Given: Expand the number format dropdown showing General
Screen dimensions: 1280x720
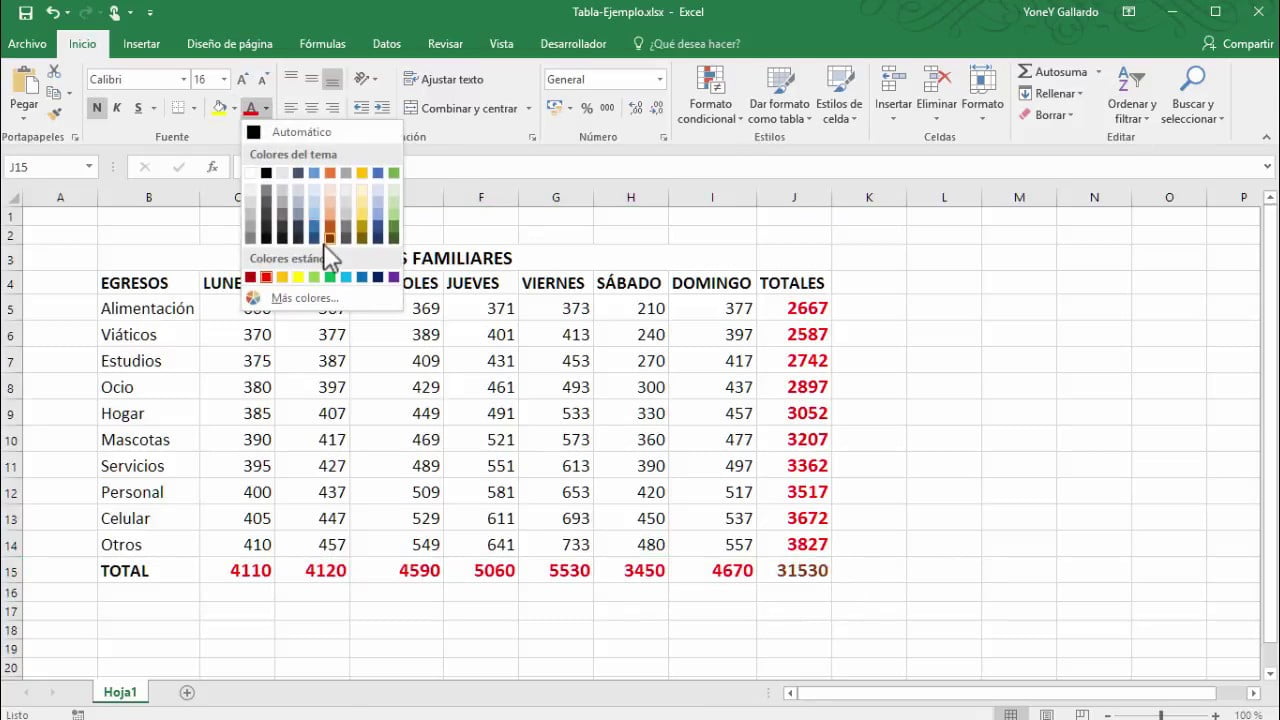Looking at the screenshot, I should (659, 78).
